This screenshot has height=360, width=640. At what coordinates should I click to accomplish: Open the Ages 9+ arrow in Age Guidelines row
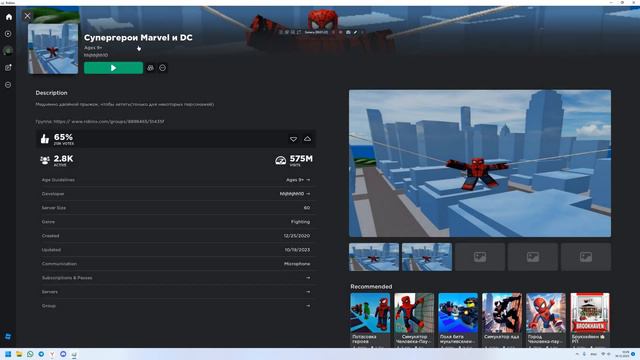pos(308,180)
